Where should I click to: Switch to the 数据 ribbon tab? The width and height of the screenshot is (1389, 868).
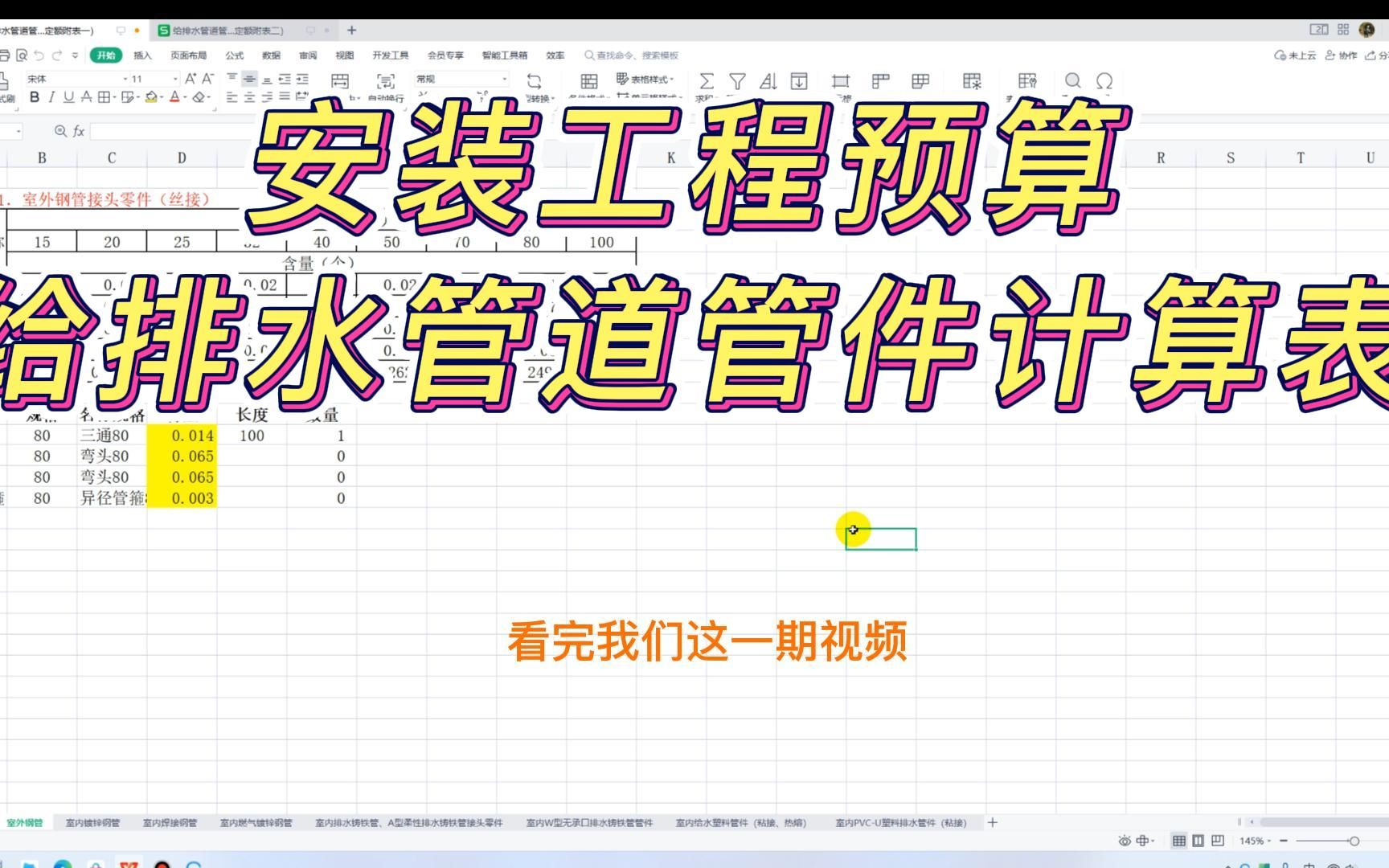click(271, 55)
